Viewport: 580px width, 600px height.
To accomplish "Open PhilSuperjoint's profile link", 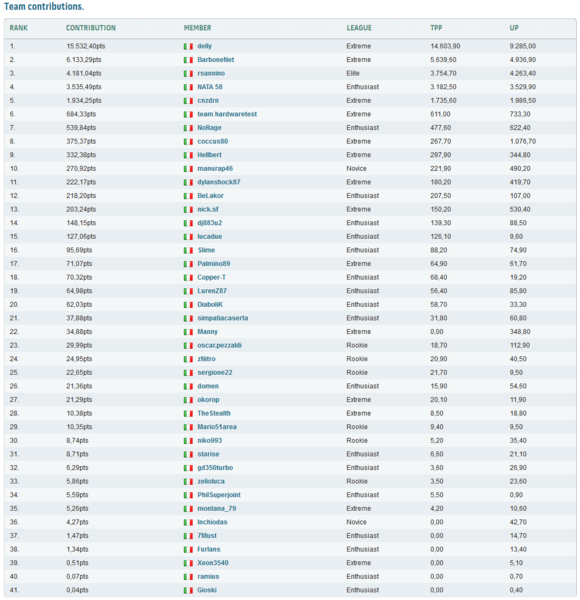I will point(219,495).
